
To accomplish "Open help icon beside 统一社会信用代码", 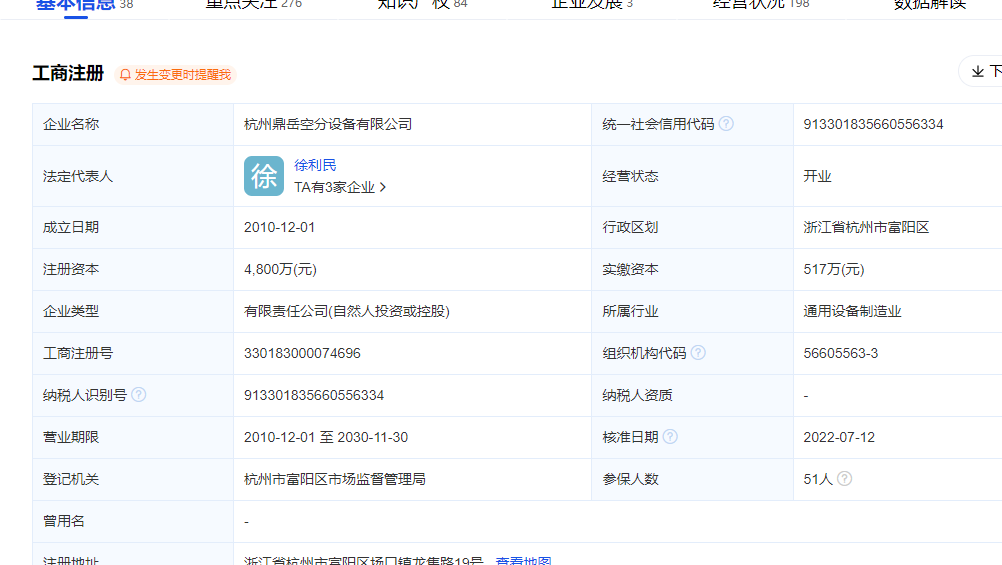I will click(x=726, y=123).
